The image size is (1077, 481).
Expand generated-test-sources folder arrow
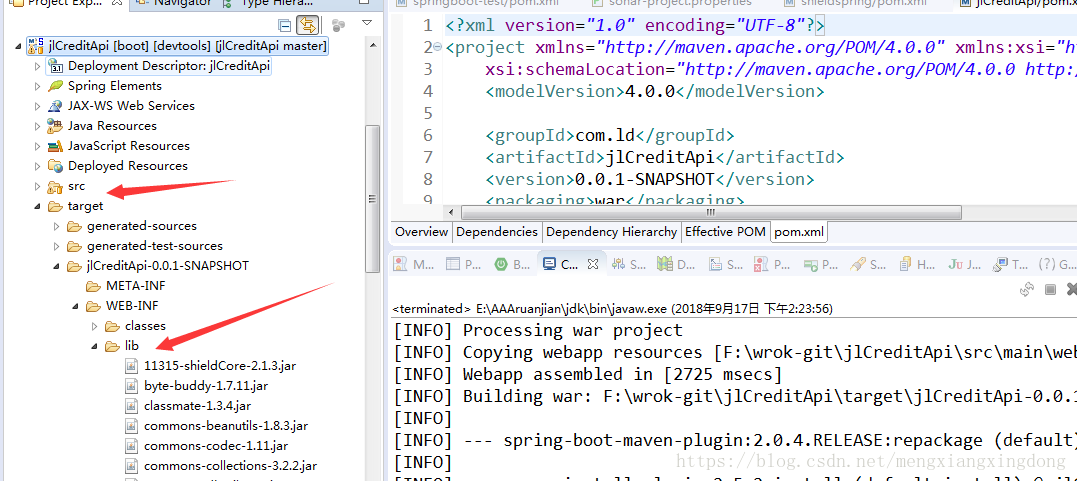click(57, 245)
